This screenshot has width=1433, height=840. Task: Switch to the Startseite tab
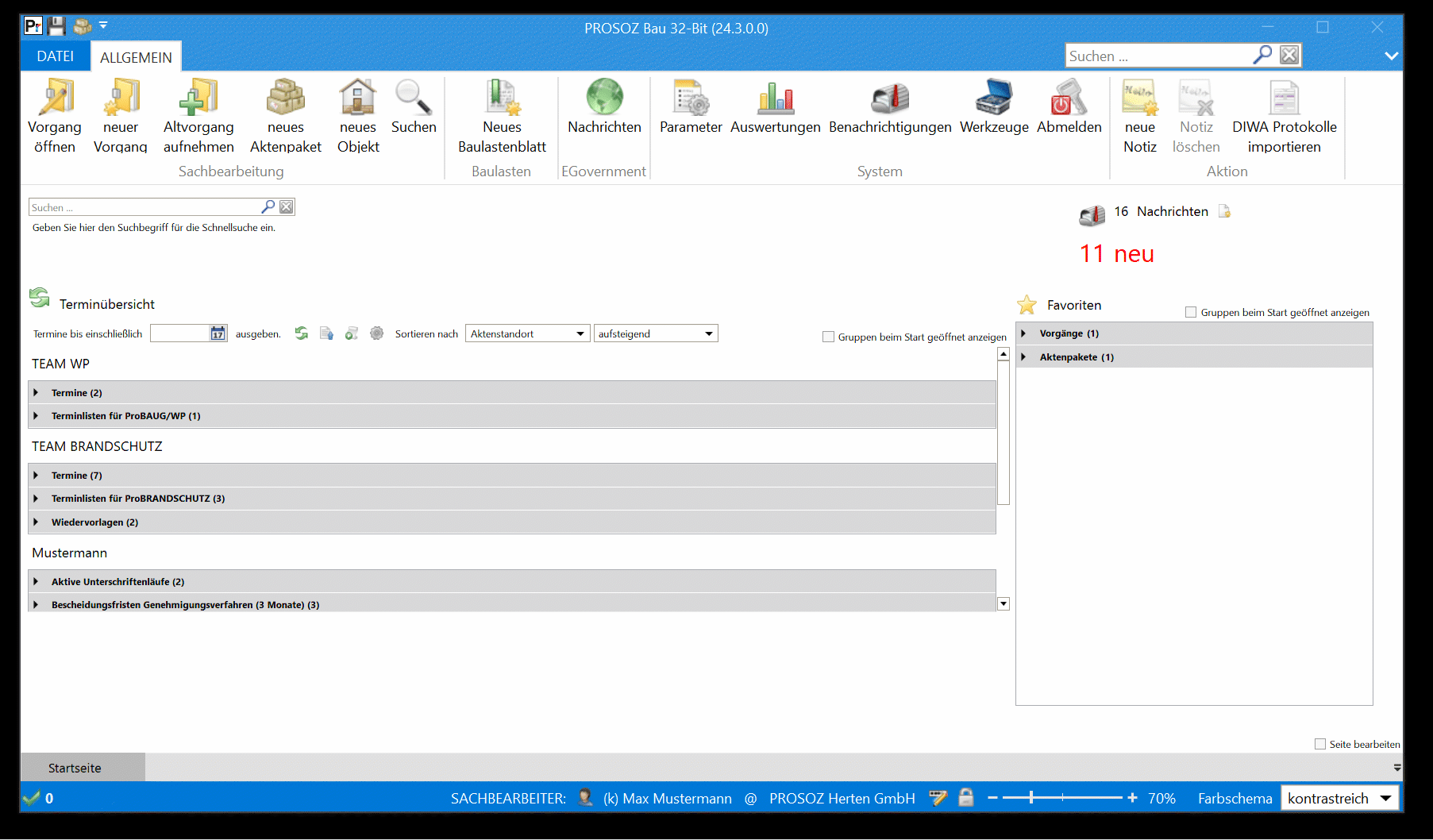[83, 768]
